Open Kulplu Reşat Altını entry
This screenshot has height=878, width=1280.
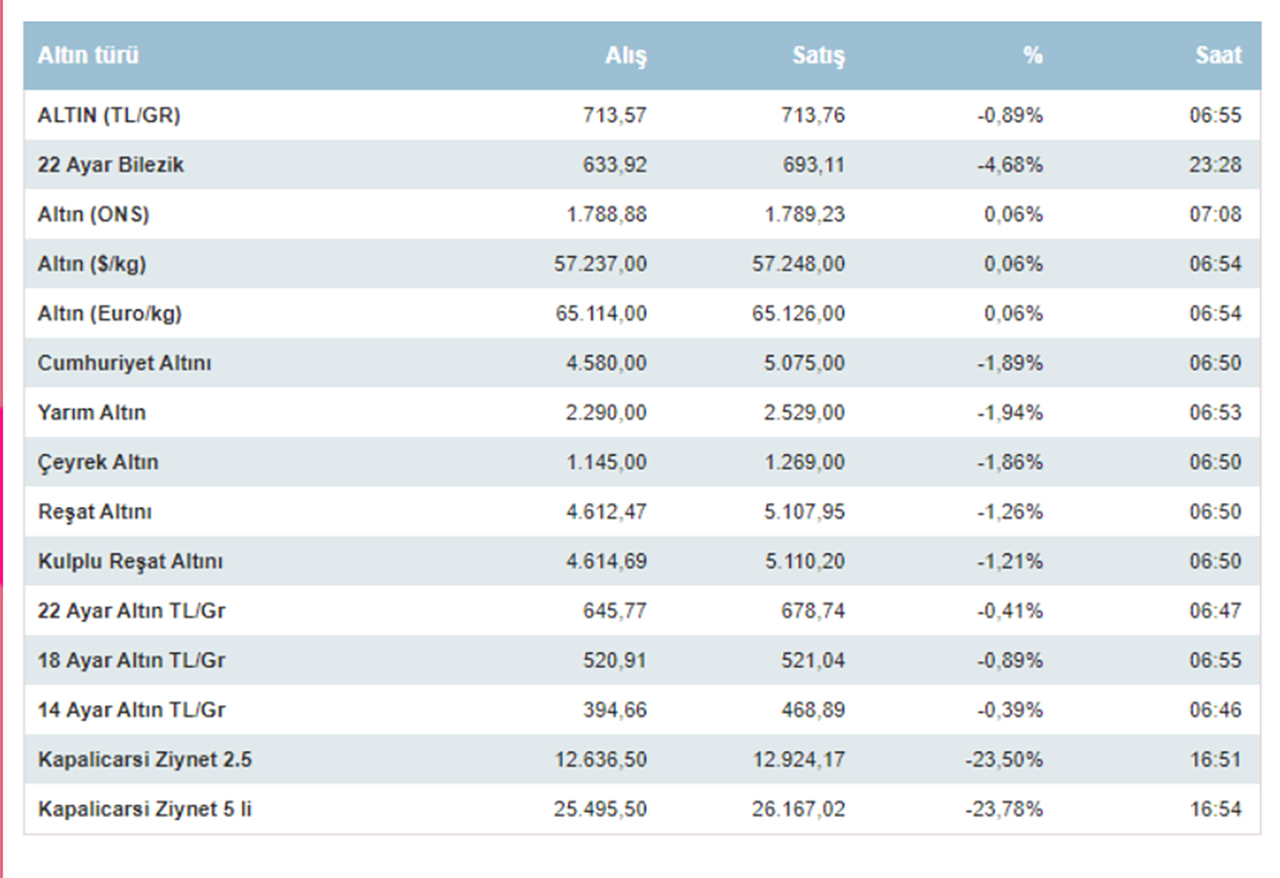pyautogui.click(x=130, y=562)
